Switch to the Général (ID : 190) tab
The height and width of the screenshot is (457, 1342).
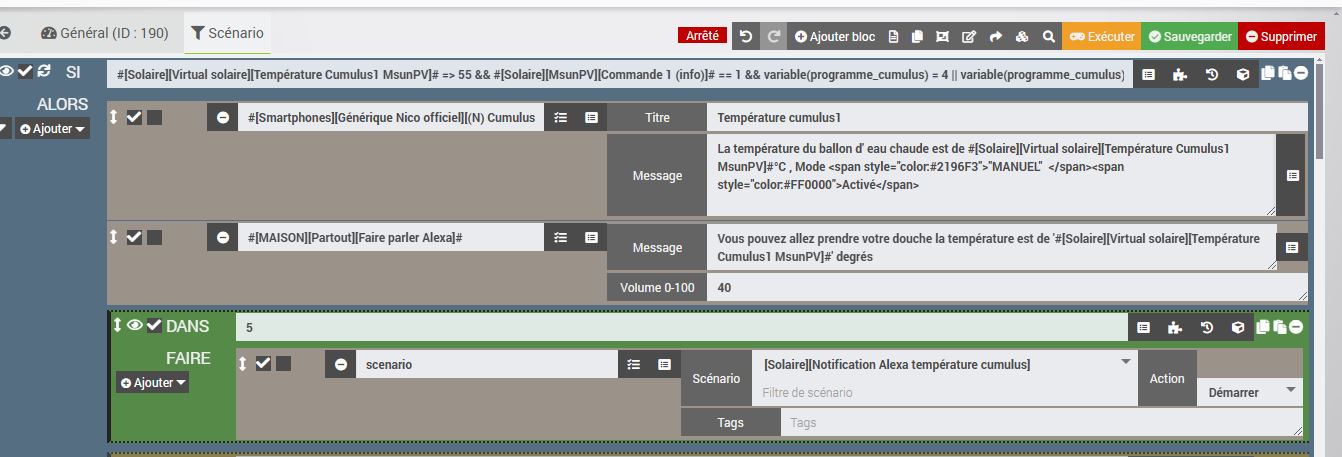[x=104, y=33]
